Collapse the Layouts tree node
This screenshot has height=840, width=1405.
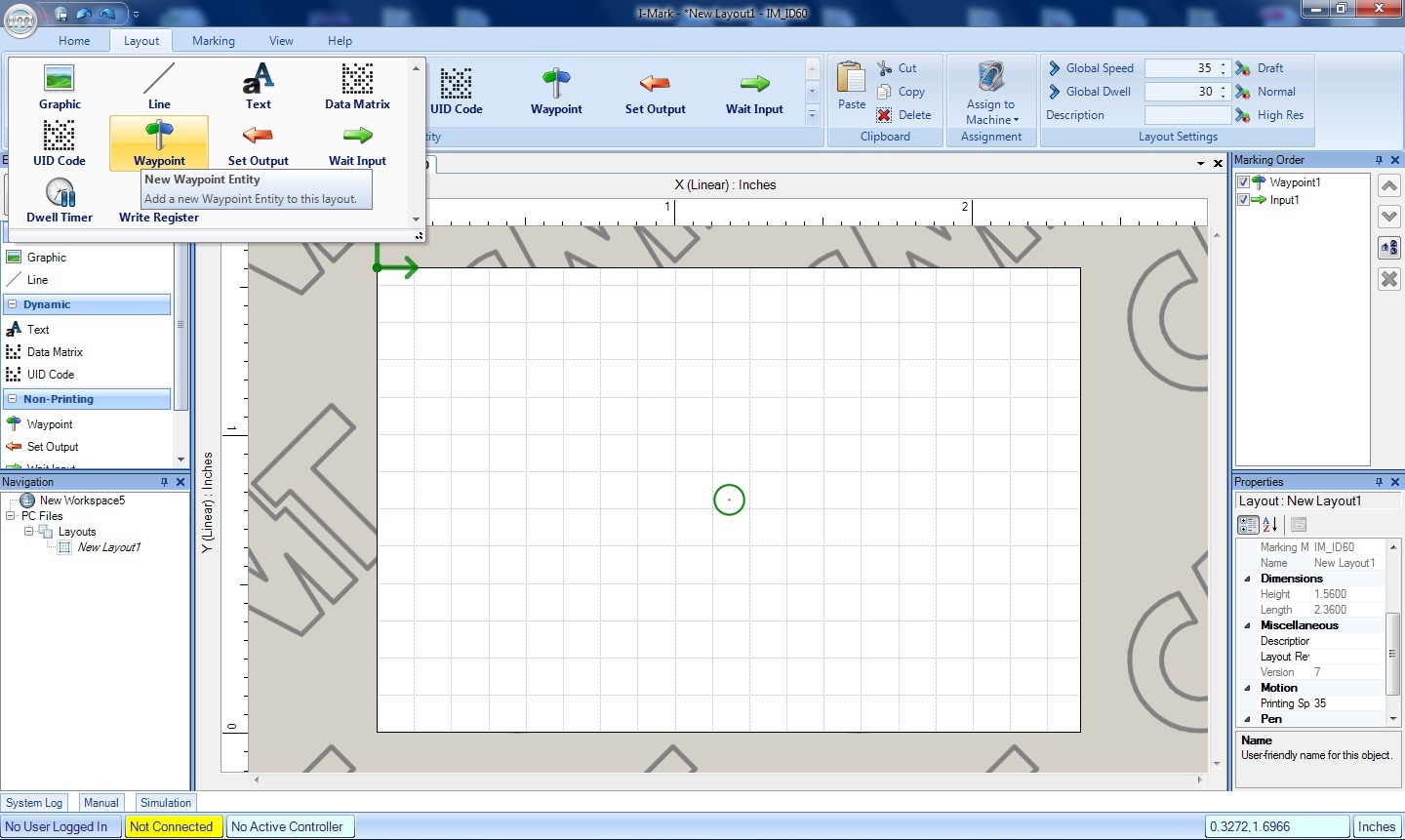(x=29, y=532)
